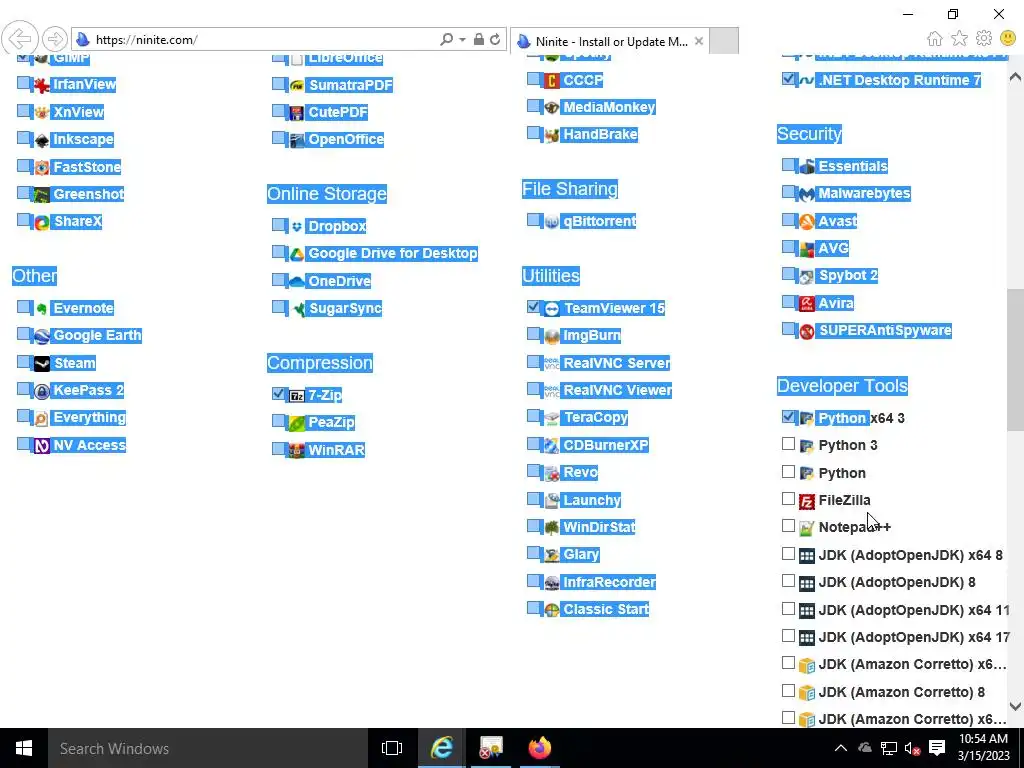
Task: Click the Avira red icon
Action: [807, 304]
